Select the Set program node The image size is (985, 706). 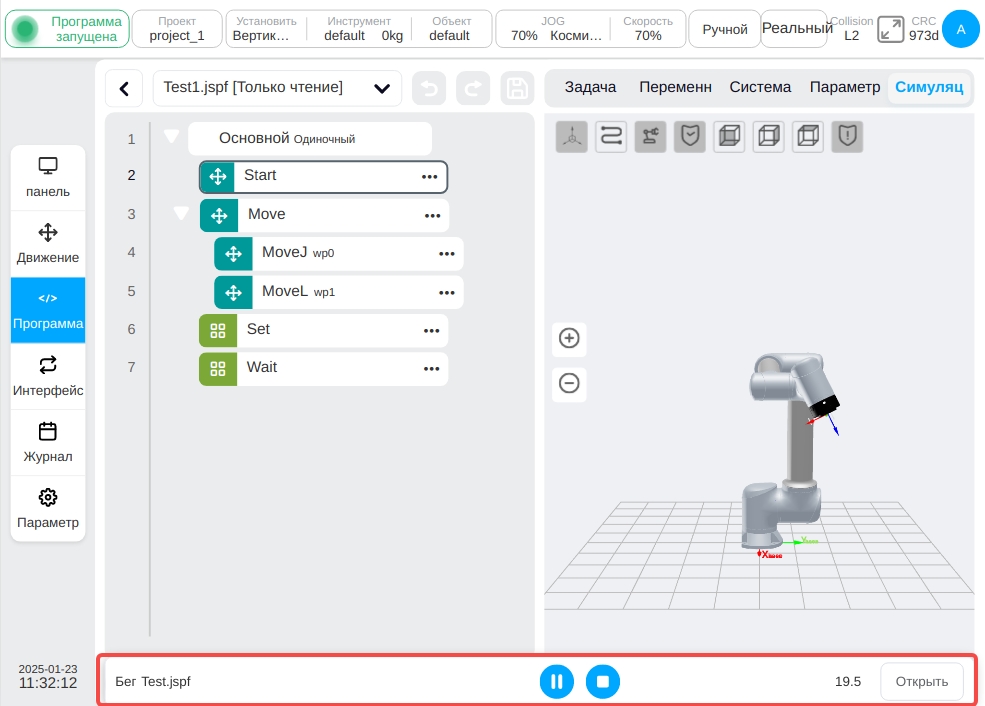[324, 330]
